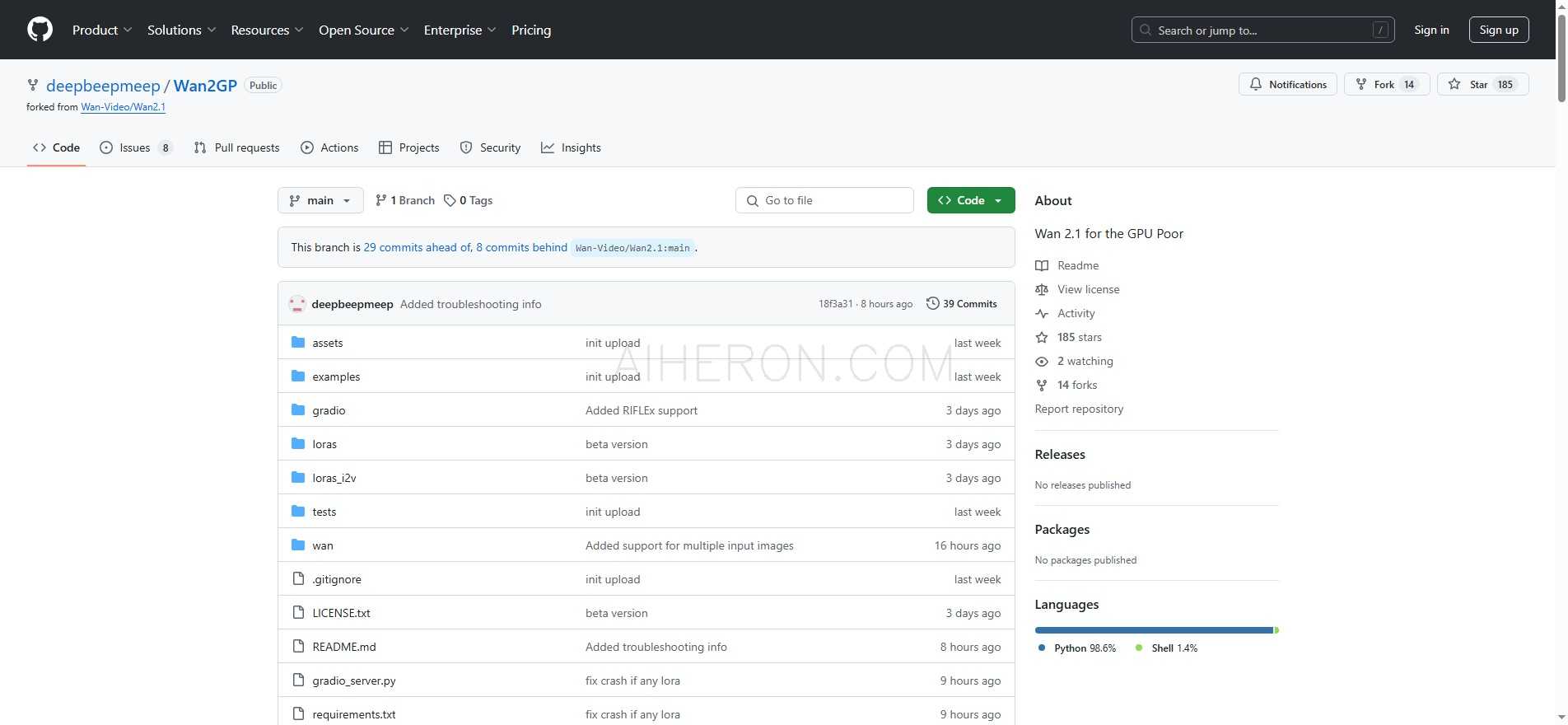Image resolution: width=1568 pixels, height=725 pixels.
Task: Click the Shell language bar segment
Action: tap(1276, 630)
